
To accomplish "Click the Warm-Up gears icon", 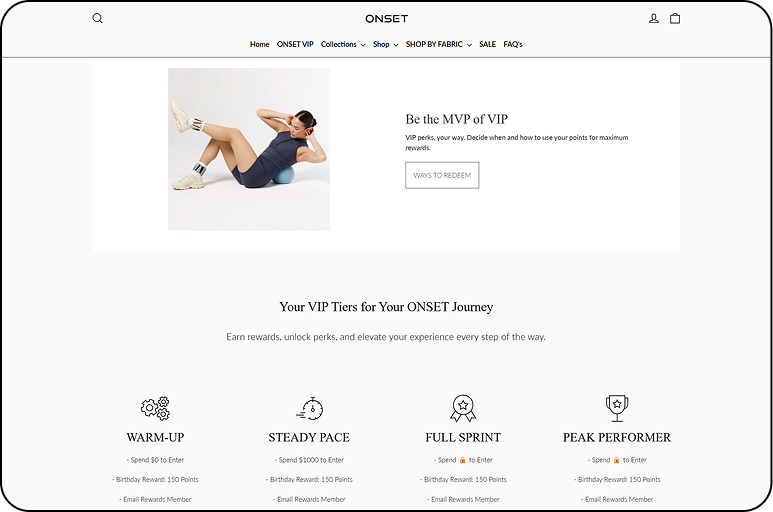I will point(155,408).
